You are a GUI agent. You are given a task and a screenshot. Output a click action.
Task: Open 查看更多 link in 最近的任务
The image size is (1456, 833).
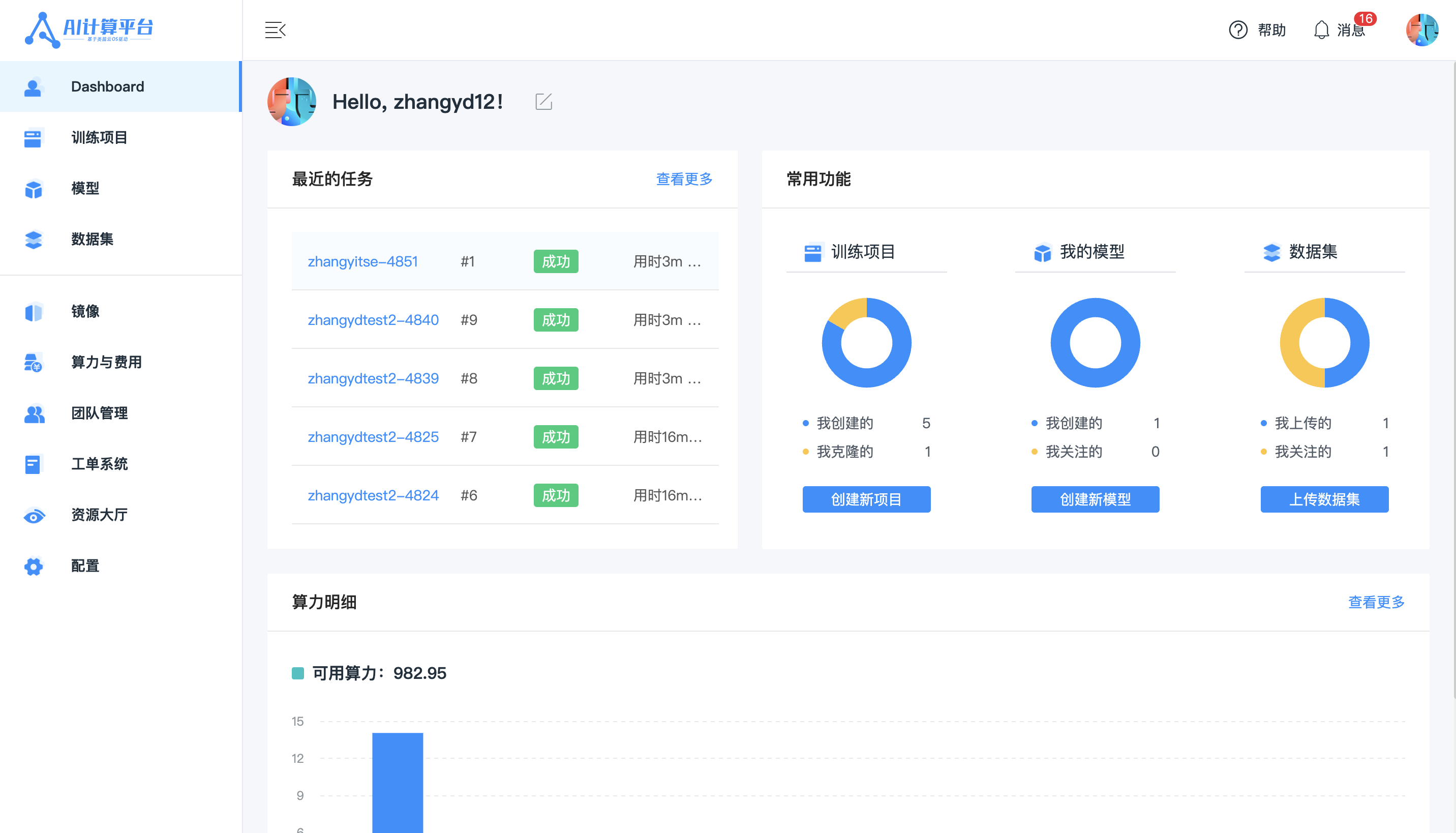pyautogui.click(x=684, y=179)
